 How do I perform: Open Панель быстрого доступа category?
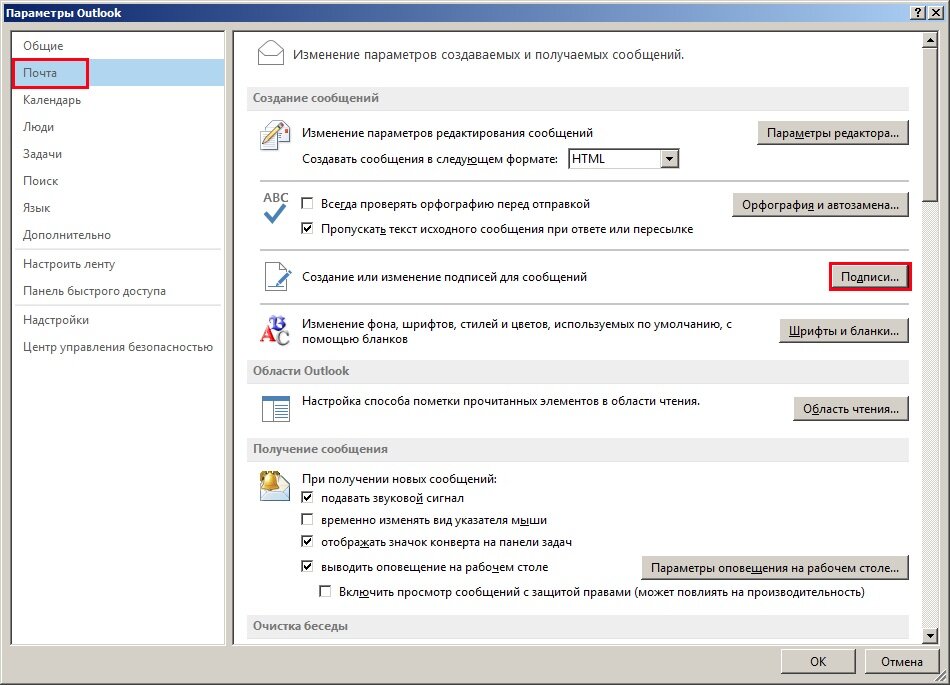point(118,291)
